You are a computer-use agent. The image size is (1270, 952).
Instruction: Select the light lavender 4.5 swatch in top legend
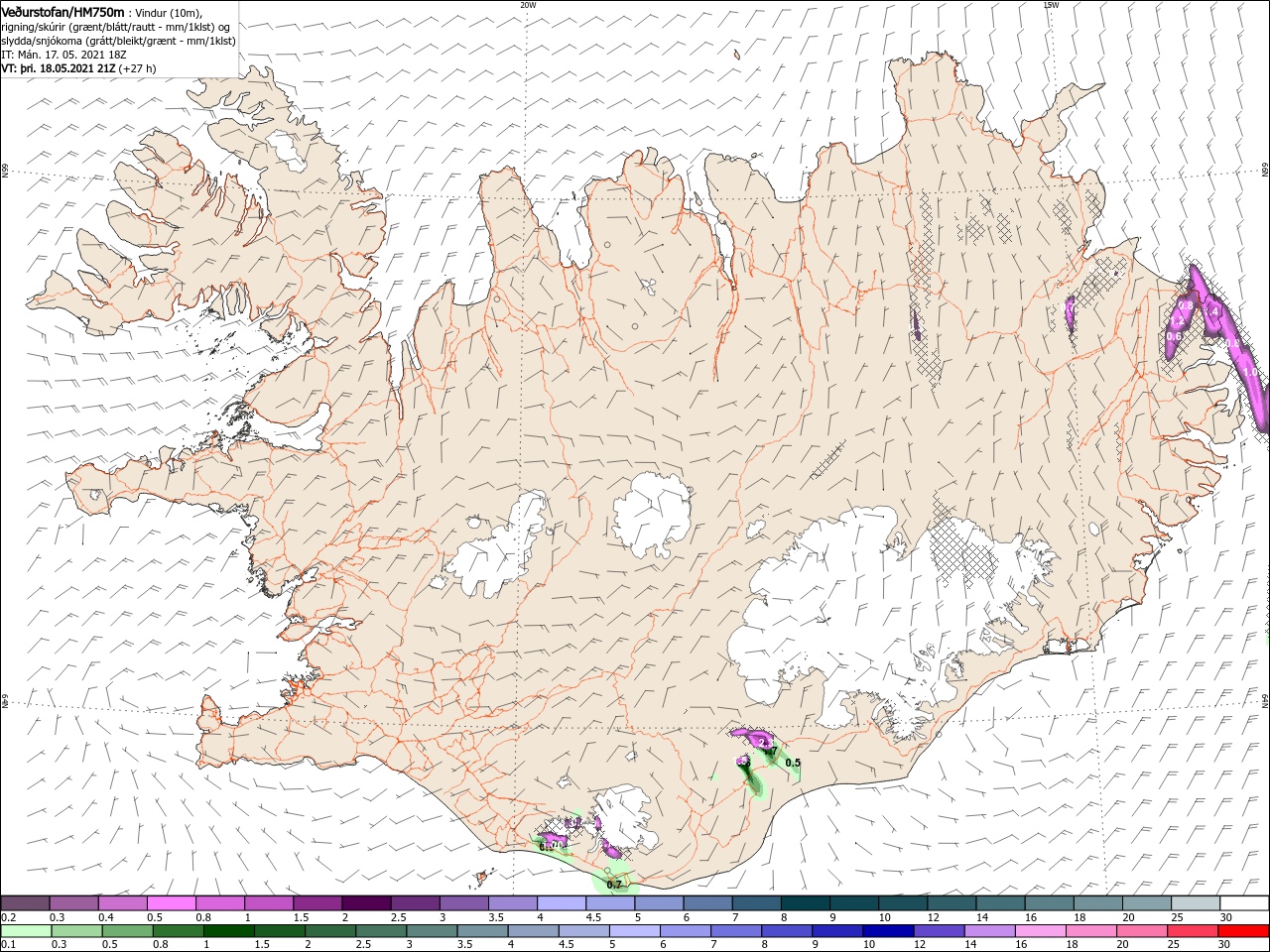pyautogui.click(x=609, y=903)
